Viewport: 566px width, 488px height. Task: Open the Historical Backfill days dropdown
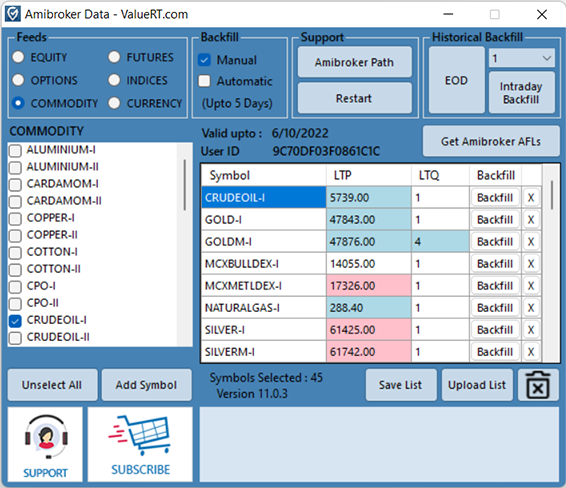tap(522, 58)
